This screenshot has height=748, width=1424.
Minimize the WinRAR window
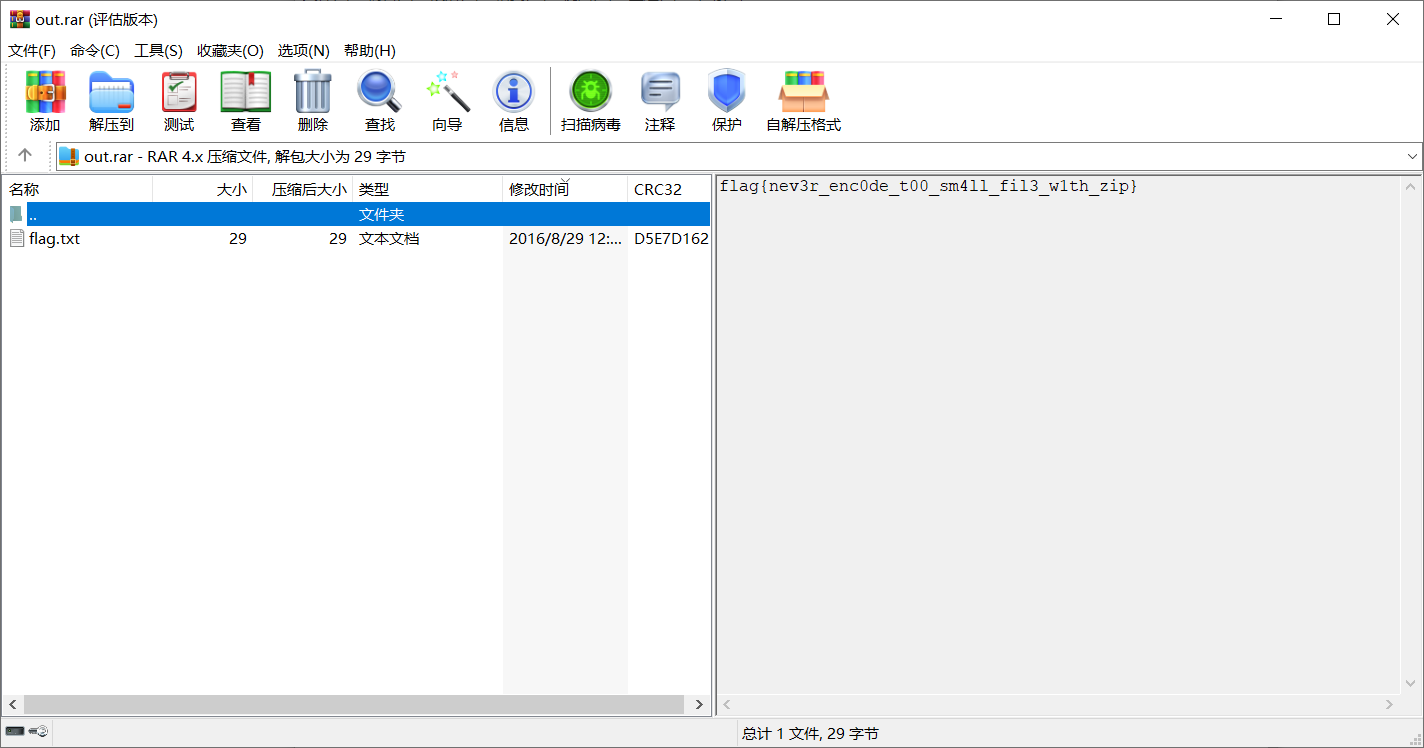tap(1276, 19)
